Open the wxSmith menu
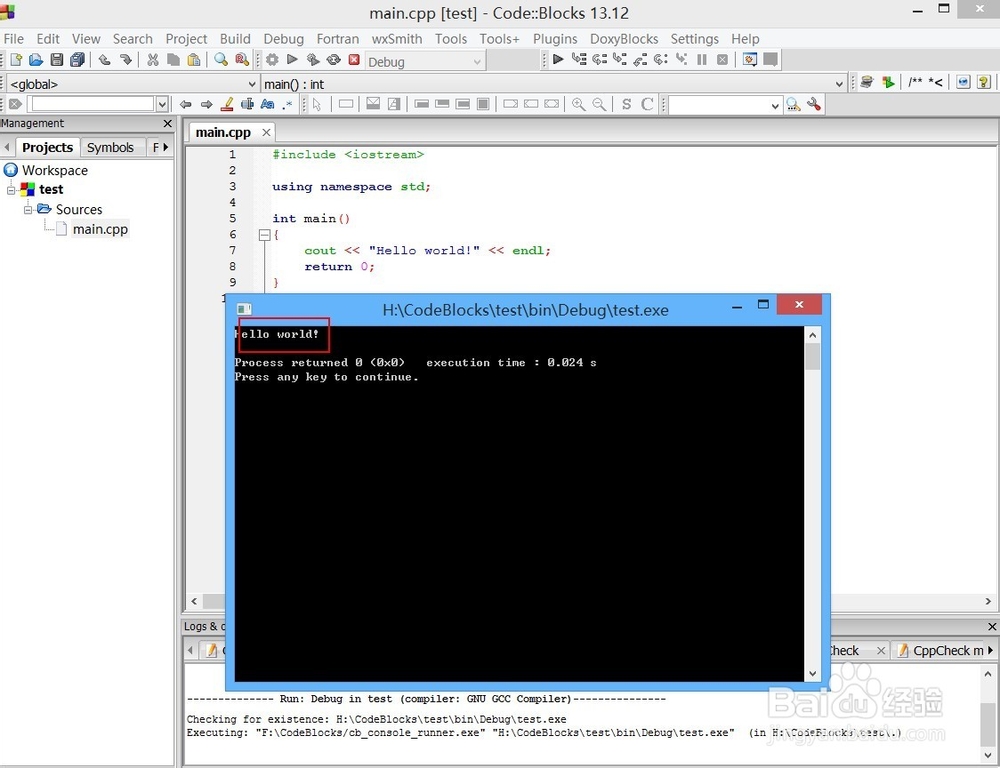The height and width of the screenshot is (768, 1000). [x=397, y=39]
